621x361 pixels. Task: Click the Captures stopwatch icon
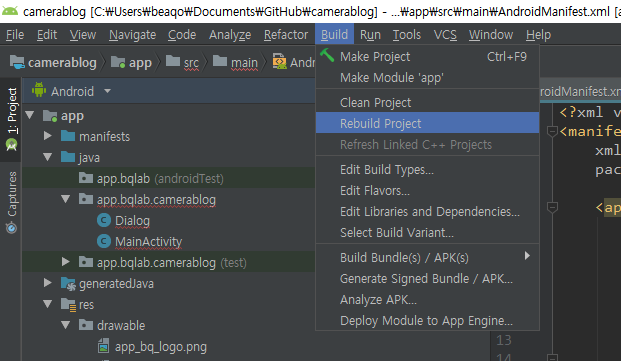coord(11,228)
